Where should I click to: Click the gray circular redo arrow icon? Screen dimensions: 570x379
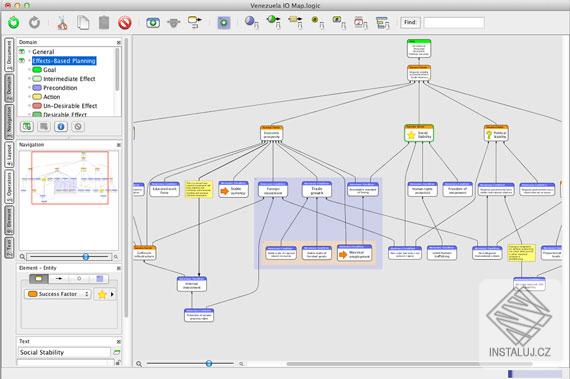(35, 23)
